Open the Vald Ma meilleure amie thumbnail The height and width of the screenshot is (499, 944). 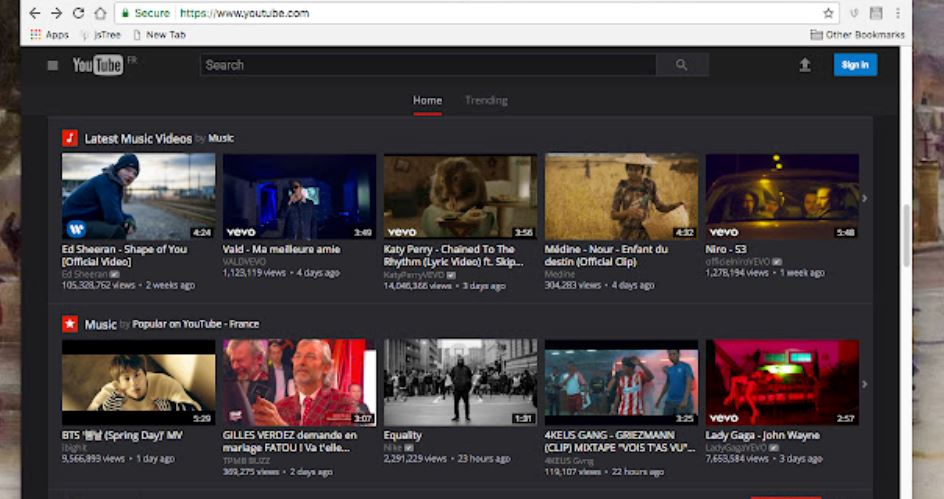coord(299,196)
